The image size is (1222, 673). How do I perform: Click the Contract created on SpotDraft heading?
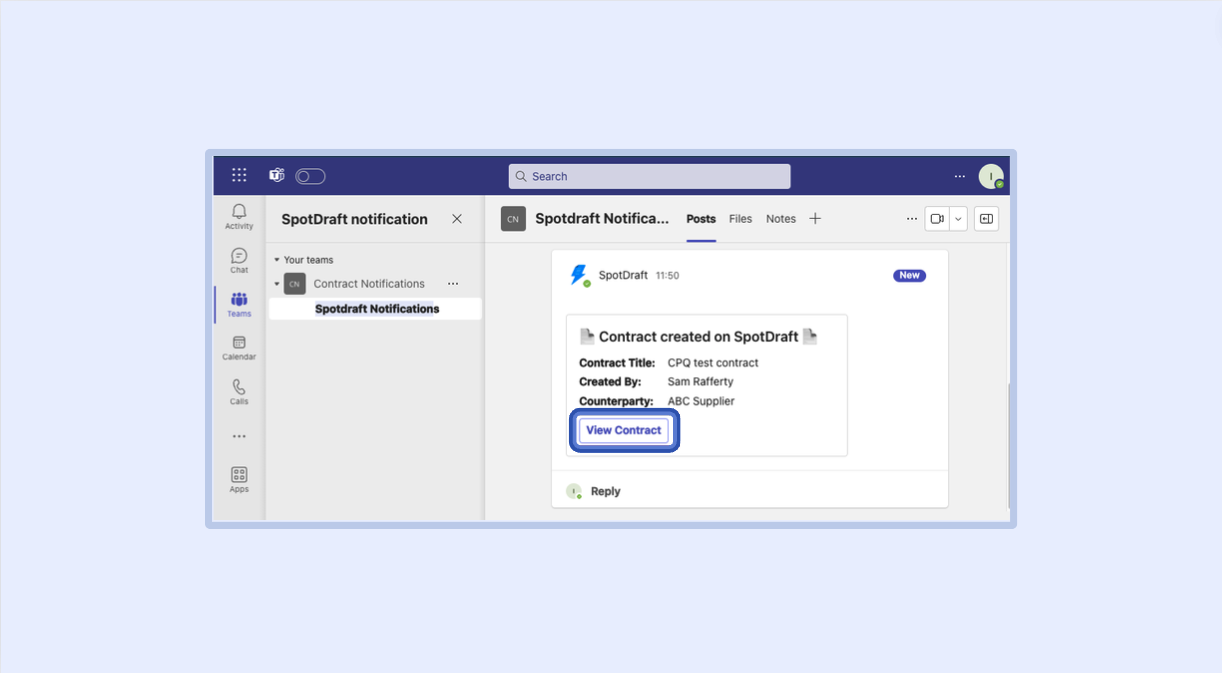pos(698,337)
